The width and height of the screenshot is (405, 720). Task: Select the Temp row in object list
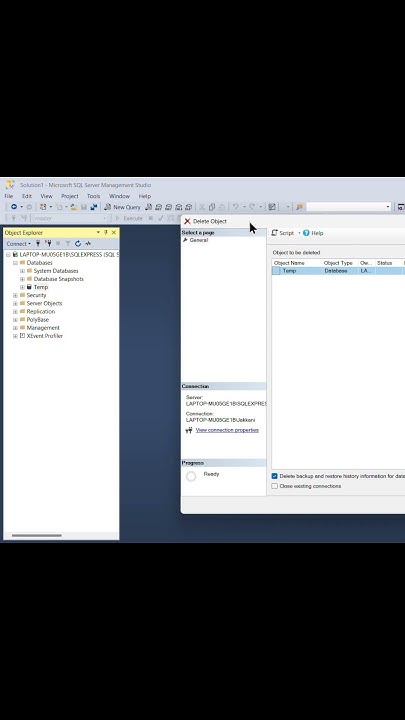[x=338, y=271]
